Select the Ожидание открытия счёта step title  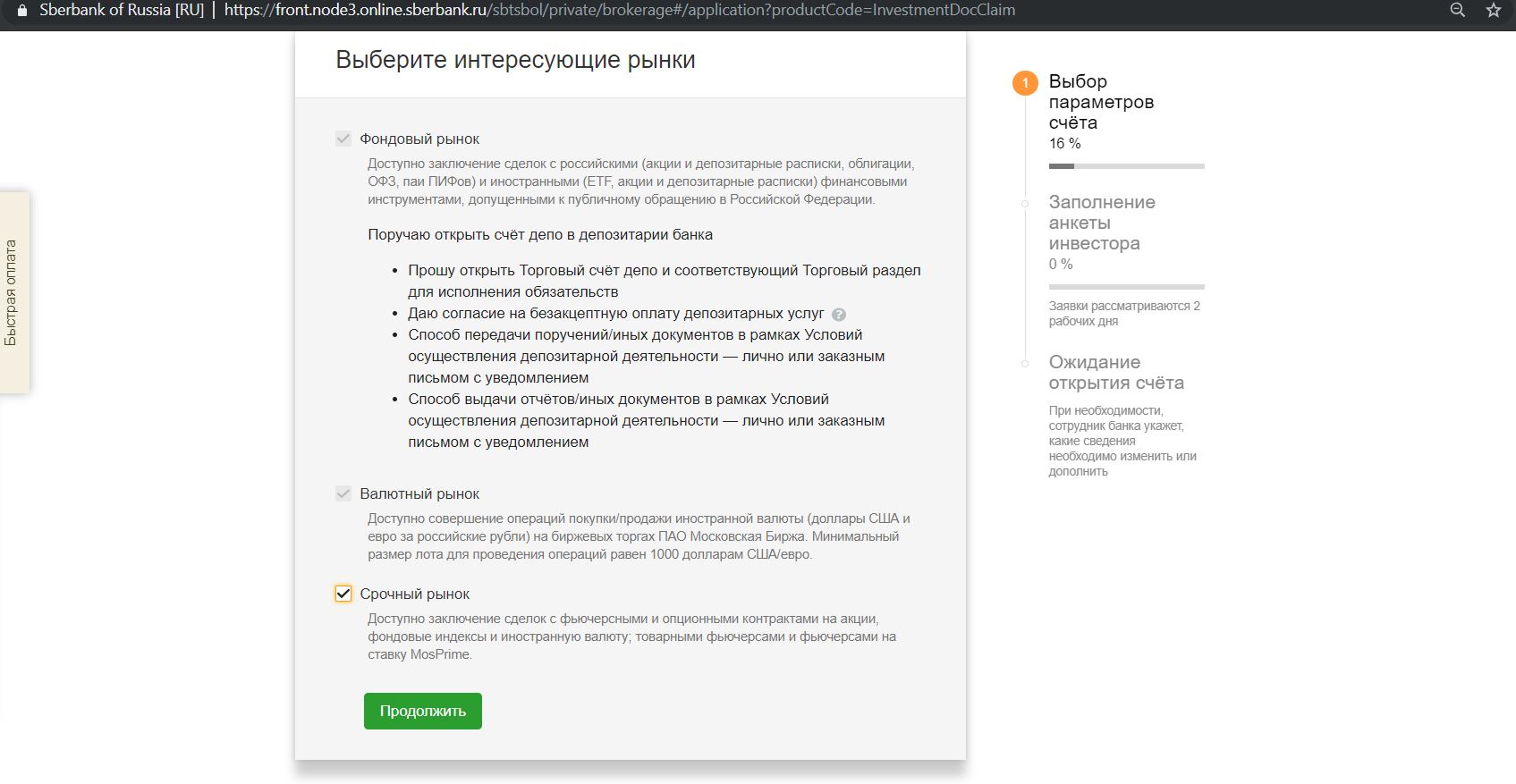tap(1115, 373)
